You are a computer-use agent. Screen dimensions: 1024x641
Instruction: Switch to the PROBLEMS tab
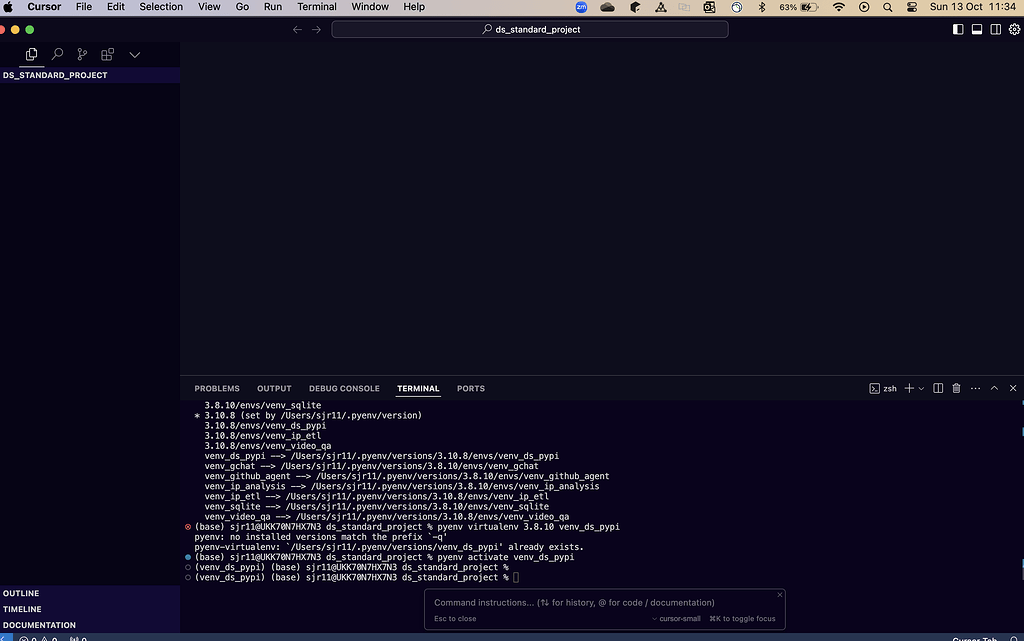click(217, 388)
